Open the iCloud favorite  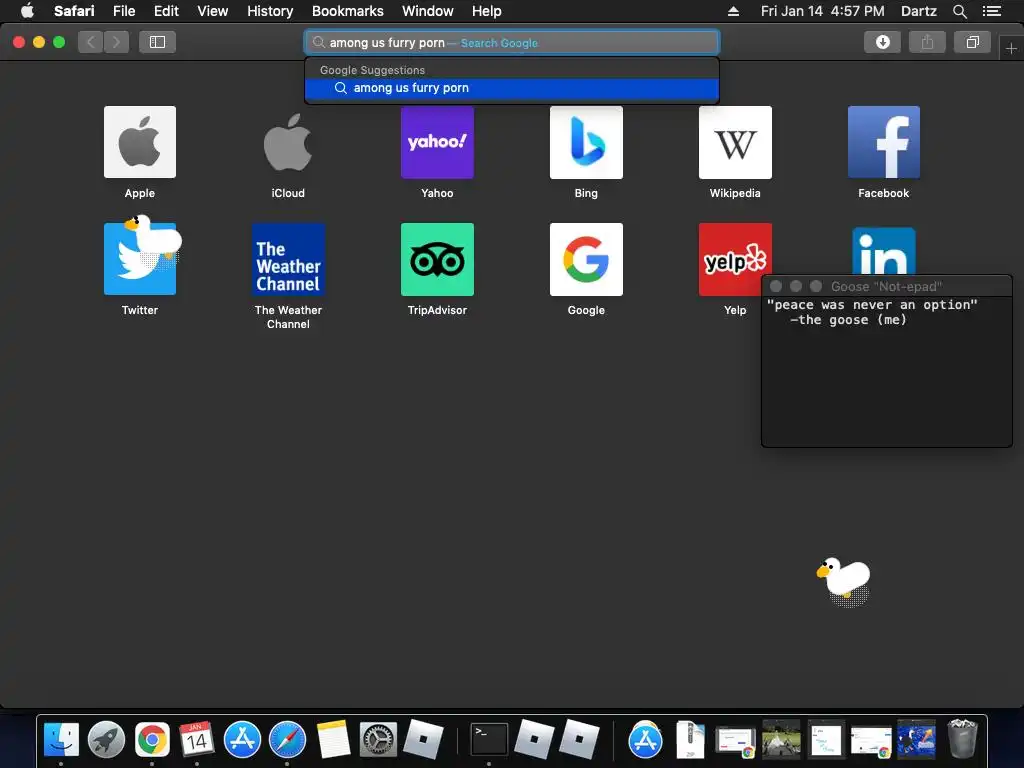tap(288, 142)
